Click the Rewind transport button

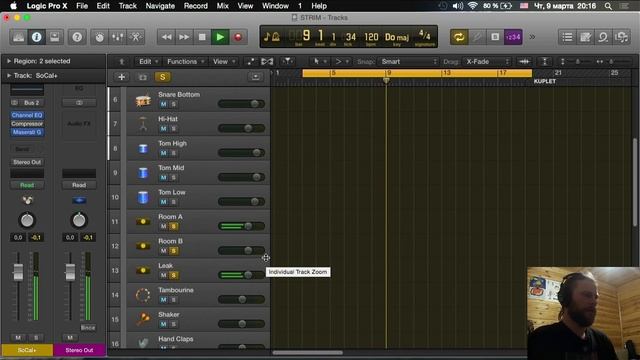(x=166, y=37)
